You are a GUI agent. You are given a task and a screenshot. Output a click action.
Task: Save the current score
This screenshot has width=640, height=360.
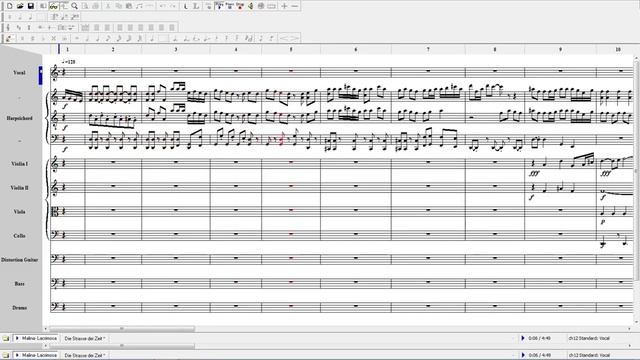click(31, 6)
